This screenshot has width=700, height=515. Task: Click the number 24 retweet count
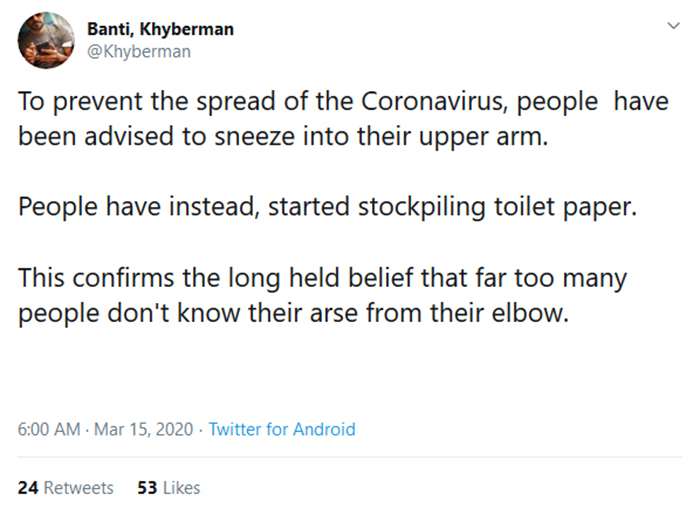click(27, 488)
